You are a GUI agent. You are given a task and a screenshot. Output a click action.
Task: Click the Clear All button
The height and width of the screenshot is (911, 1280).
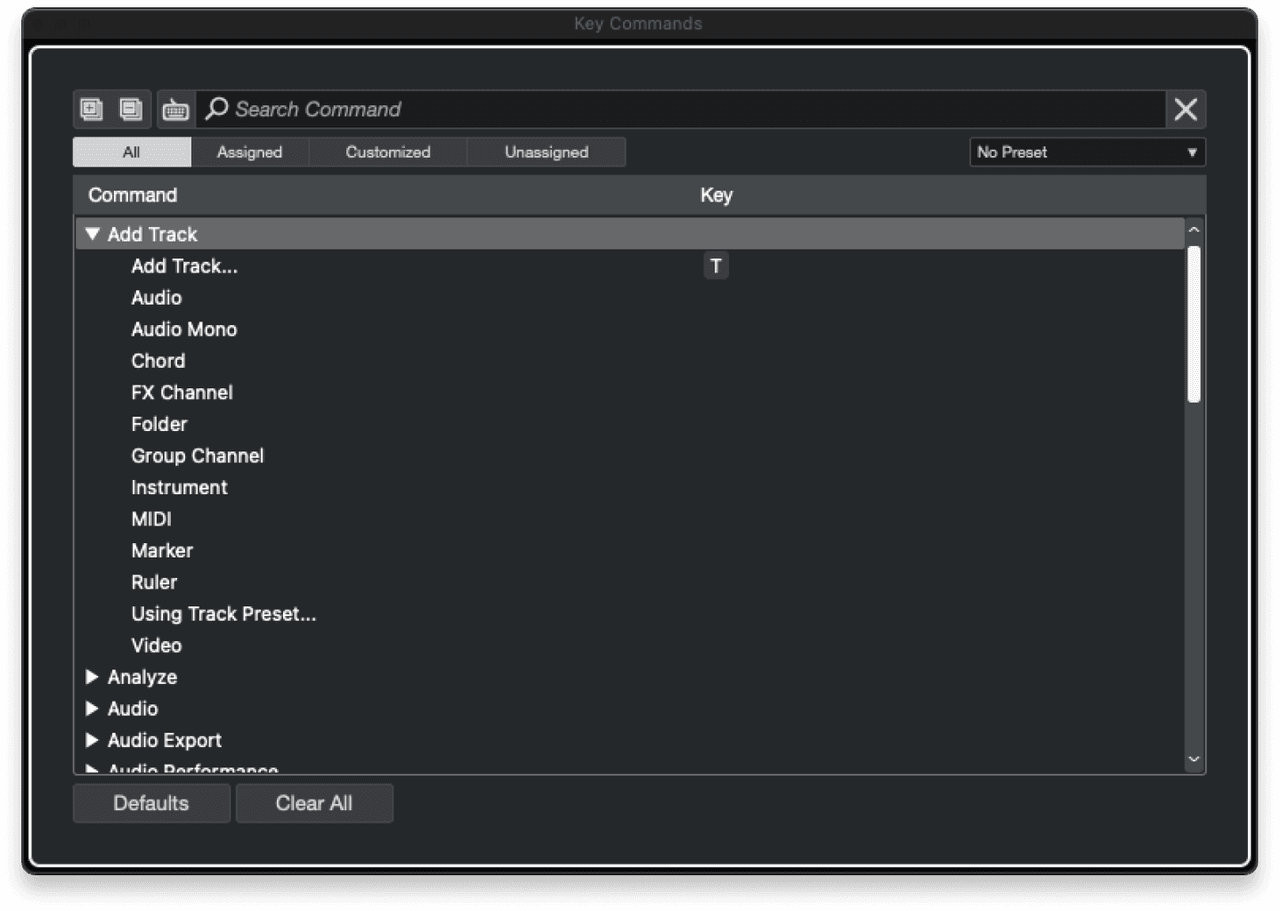(314, 803)
